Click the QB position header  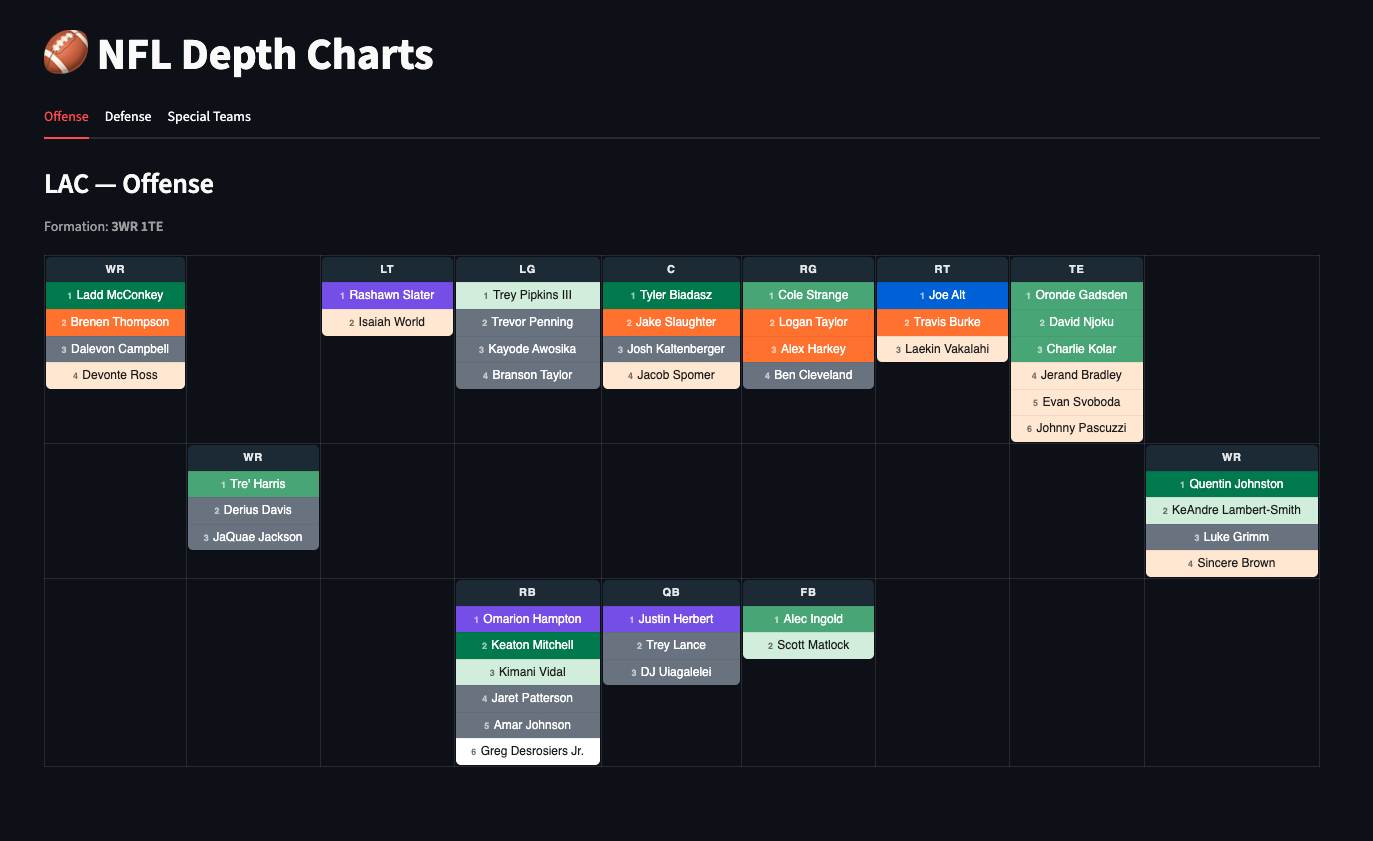coord(671,593)
